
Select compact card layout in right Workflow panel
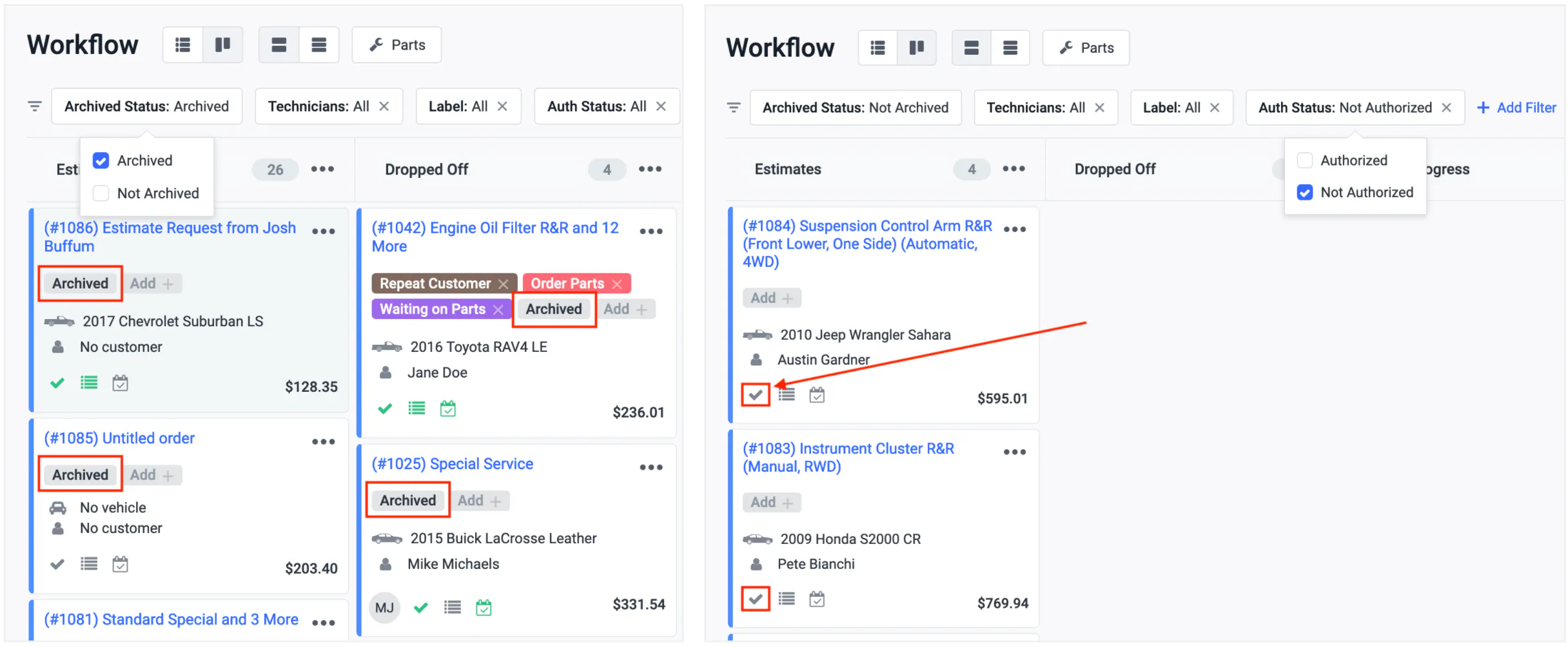1010,48
